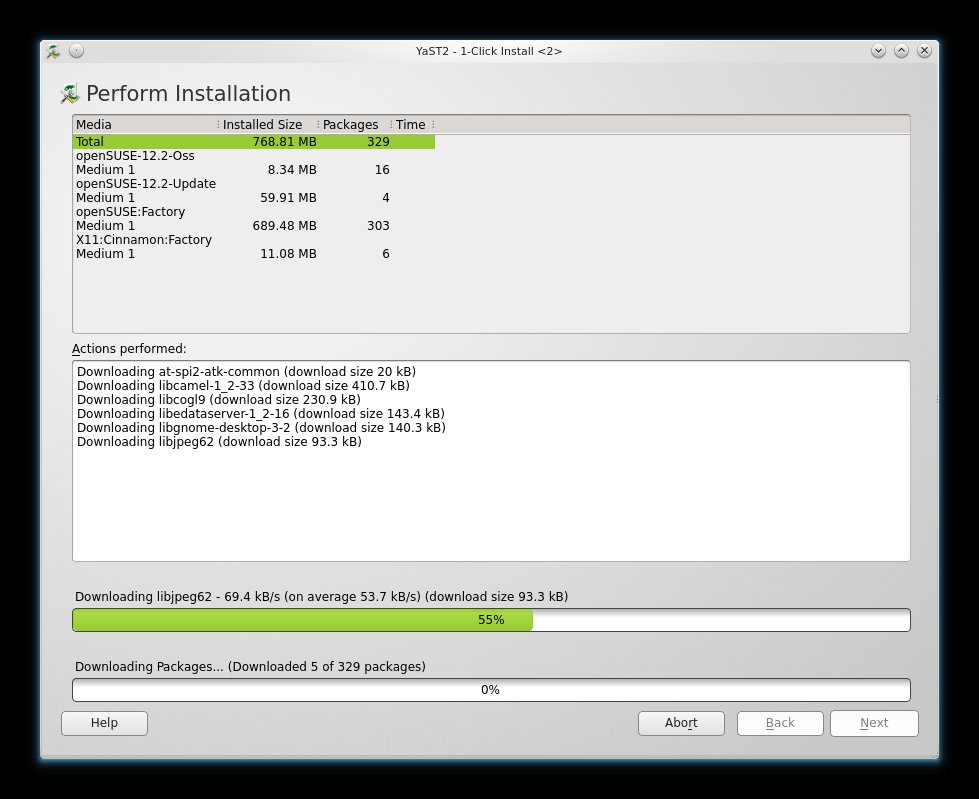Sort by the Packages column header
Image resolution: width=979 pixels, height=799 pixels.
(x=355, y=124)
